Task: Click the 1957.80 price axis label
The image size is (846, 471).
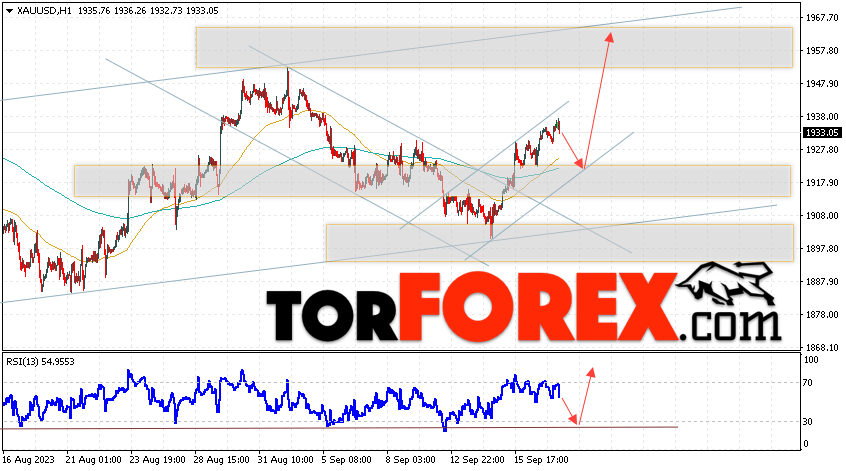Action: point(822,51)
